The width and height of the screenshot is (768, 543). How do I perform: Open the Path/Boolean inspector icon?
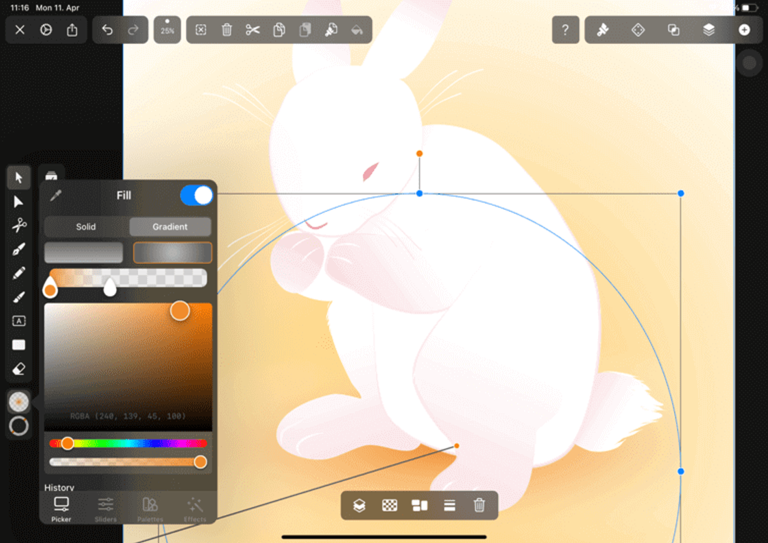click(673, 30)
